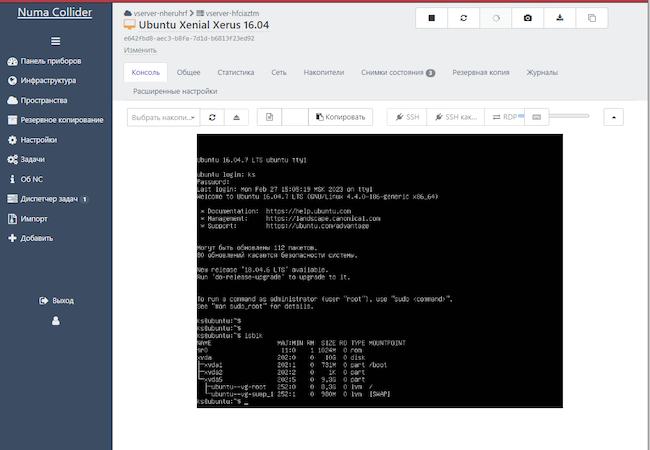Log out via 'Выход'
The width and height of the screenshot is (650, 450).
pos(56,301)
